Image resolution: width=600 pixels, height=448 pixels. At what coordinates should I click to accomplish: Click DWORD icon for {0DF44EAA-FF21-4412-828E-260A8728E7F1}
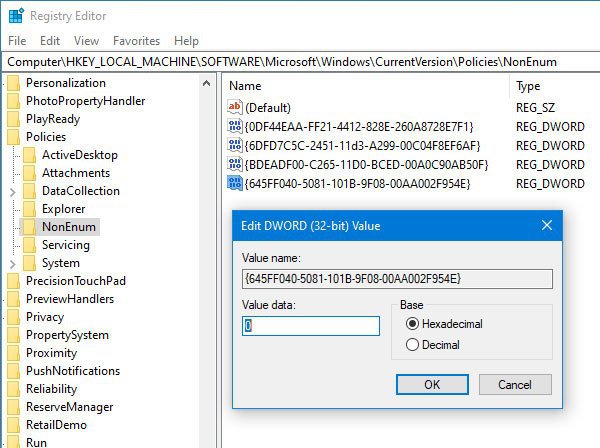(x=235, y=126)
